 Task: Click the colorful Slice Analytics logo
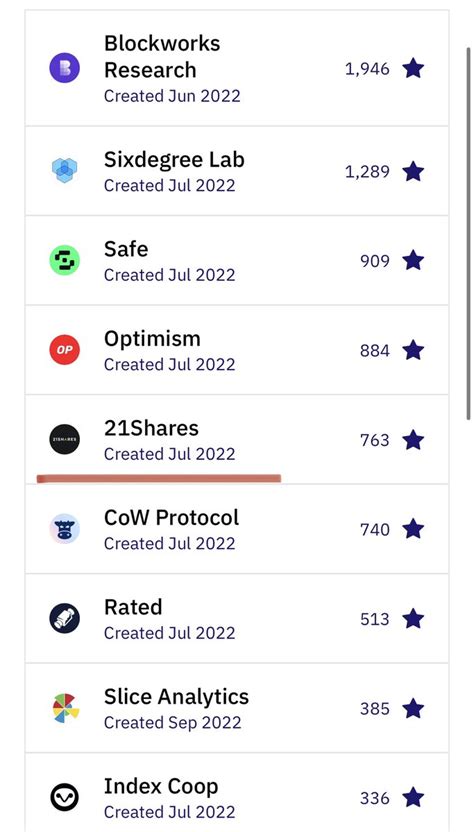(x=66, y=708)
